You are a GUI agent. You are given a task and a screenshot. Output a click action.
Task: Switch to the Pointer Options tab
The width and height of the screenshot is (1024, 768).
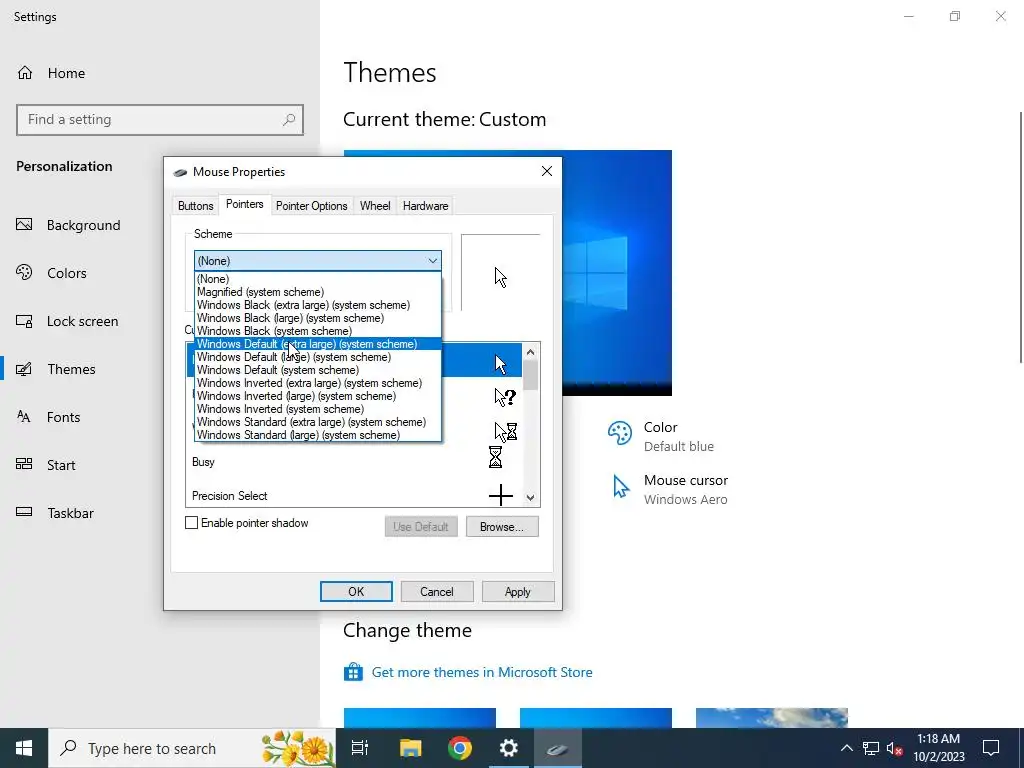(x=312, y=206)
